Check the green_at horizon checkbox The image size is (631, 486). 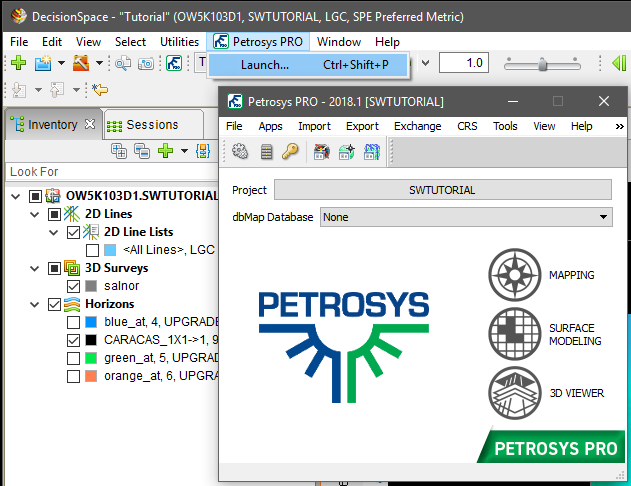[74, 358]
